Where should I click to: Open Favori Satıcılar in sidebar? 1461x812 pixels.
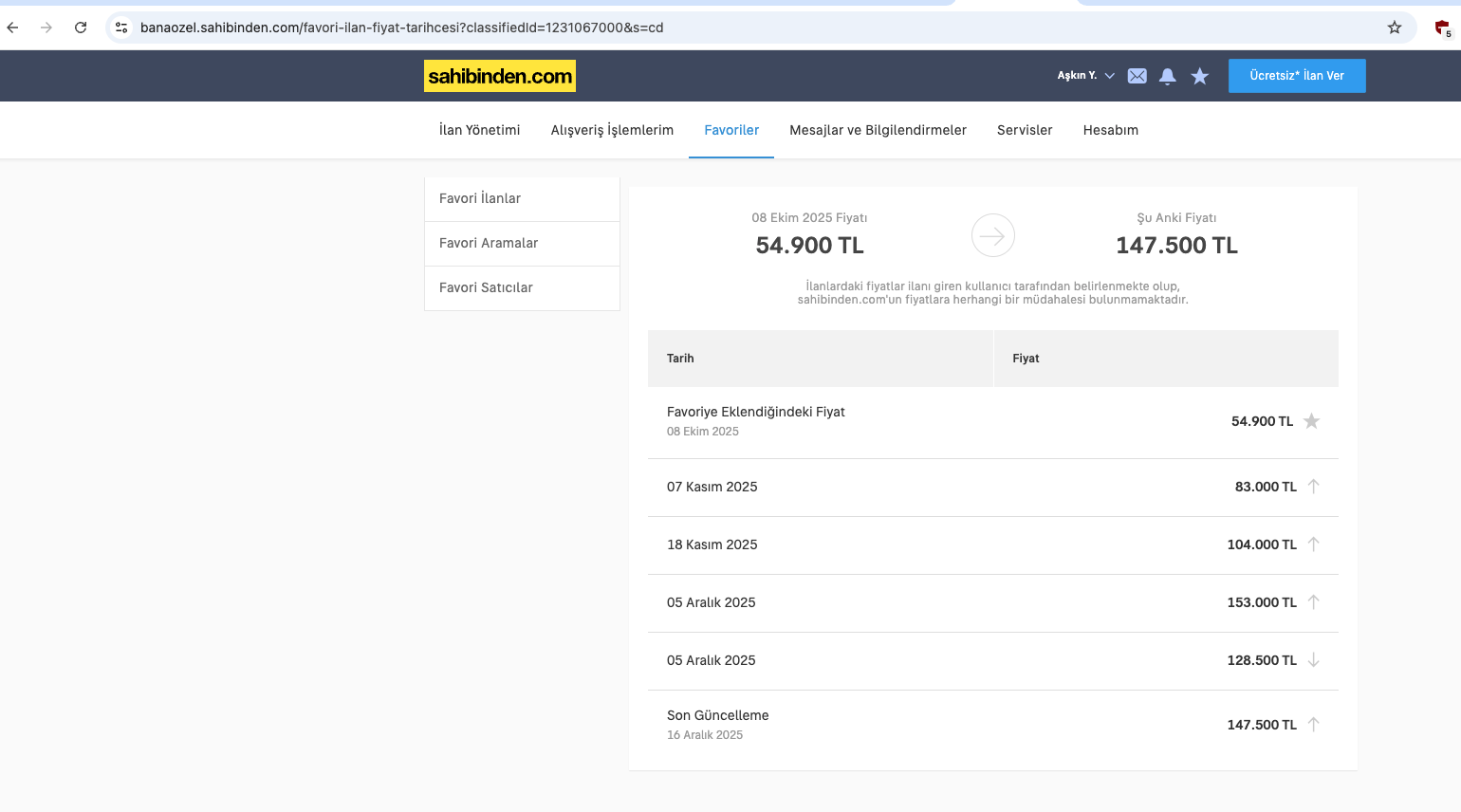point(522,287)
